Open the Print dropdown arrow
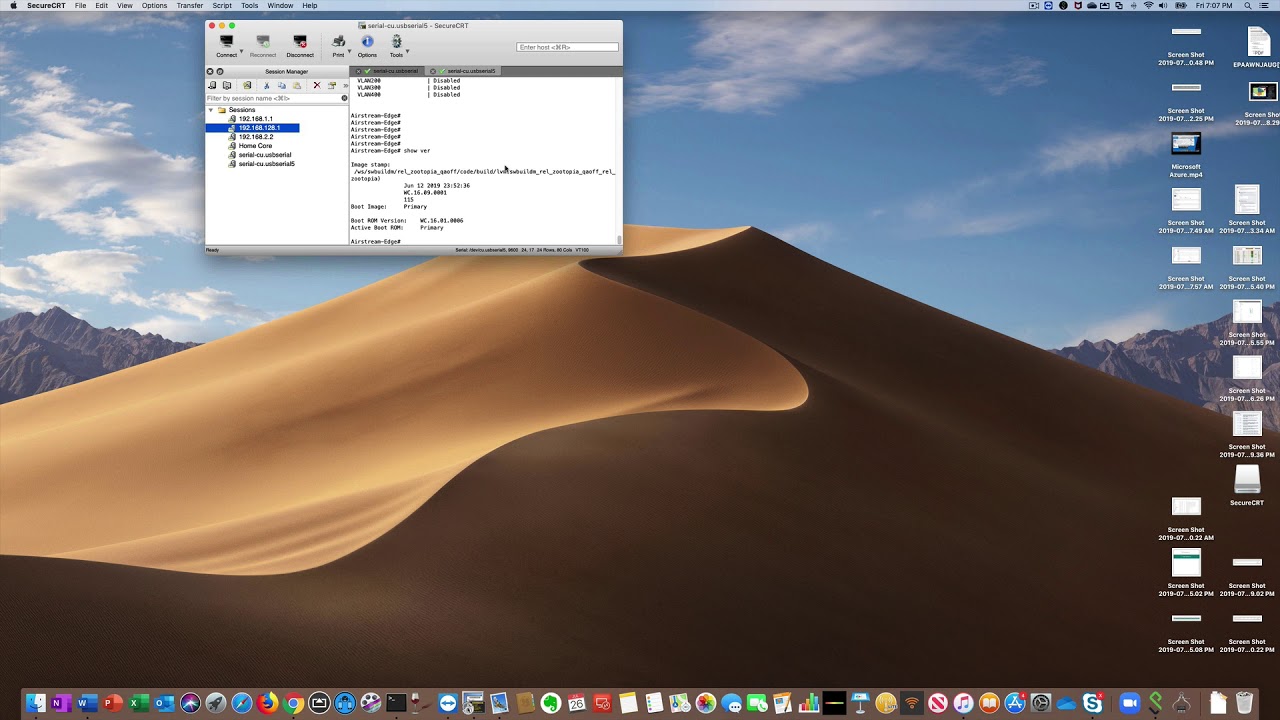The image size is (1280, 720). (349, 51)
